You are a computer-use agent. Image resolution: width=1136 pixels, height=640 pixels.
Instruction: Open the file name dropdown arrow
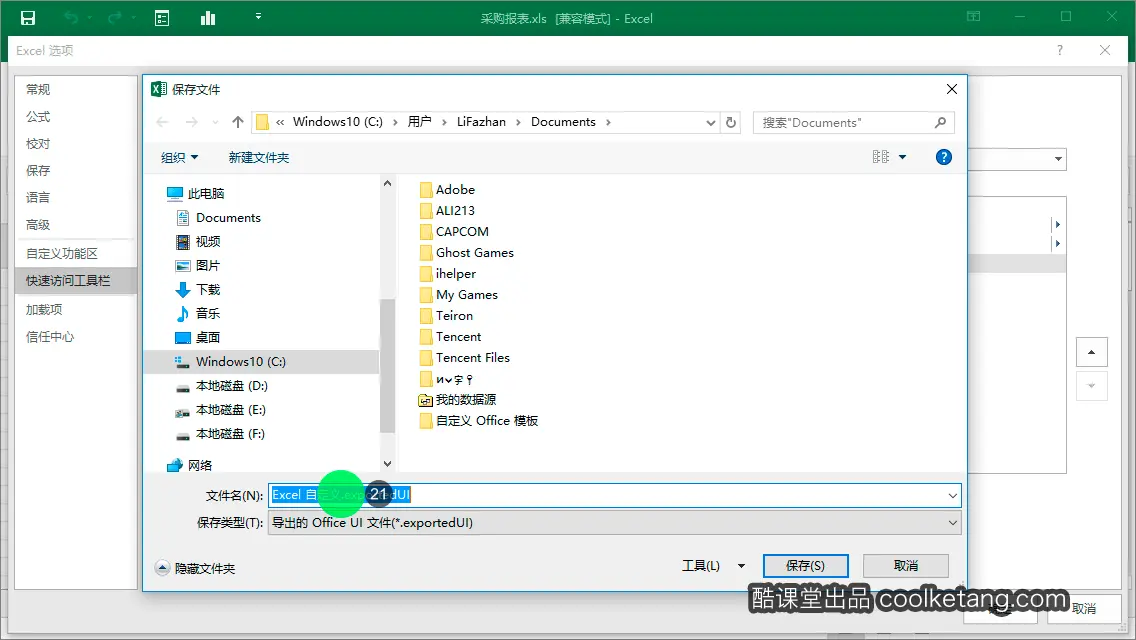coord(952,496)
